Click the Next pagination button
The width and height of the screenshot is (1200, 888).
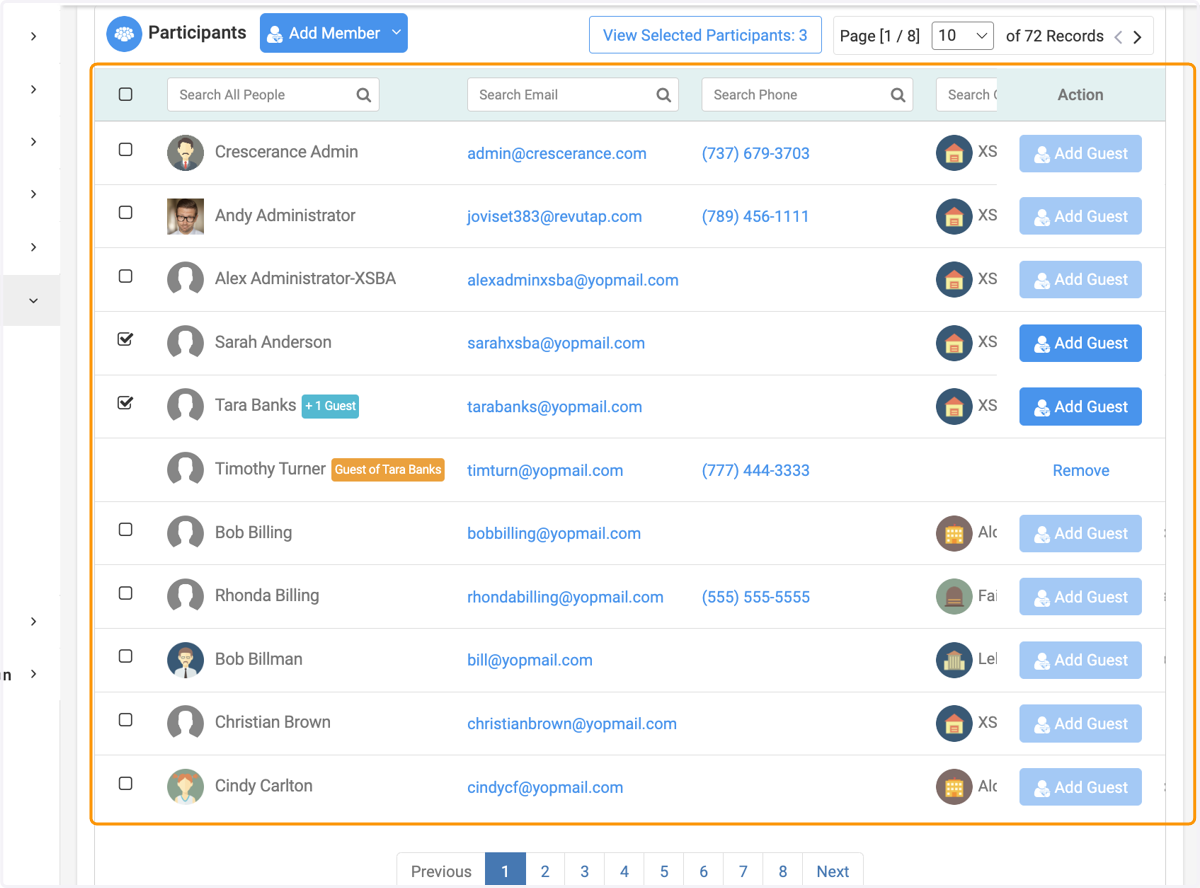coord(832,870)
